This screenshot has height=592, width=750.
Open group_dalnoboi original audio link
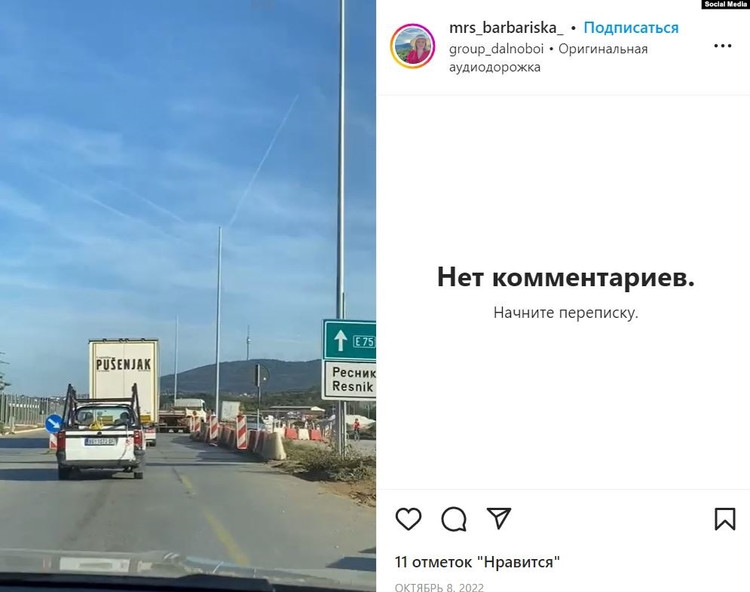click(496, 49)
